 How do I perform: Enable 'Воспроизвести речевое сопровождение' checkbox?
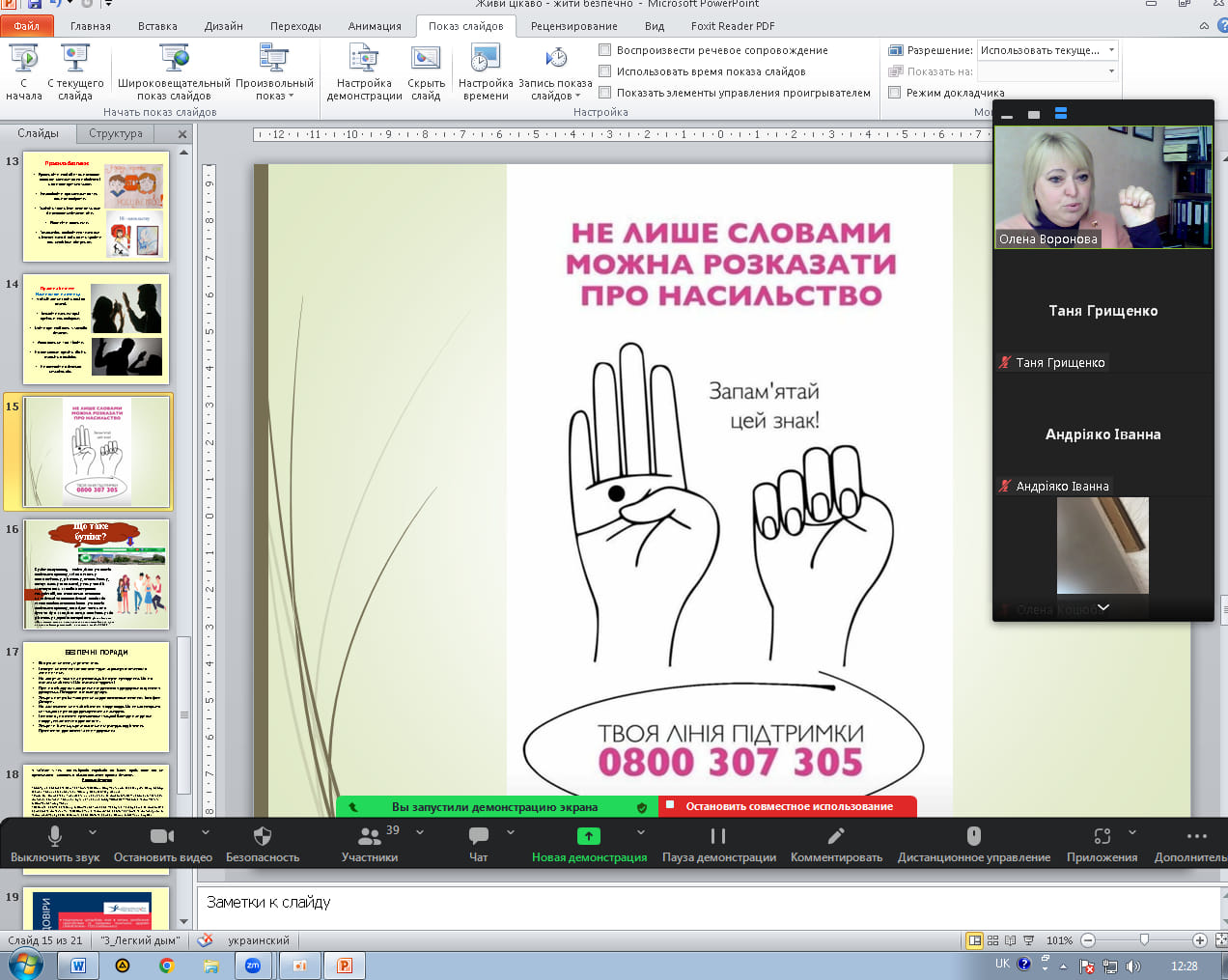click(x=605, y=50)
